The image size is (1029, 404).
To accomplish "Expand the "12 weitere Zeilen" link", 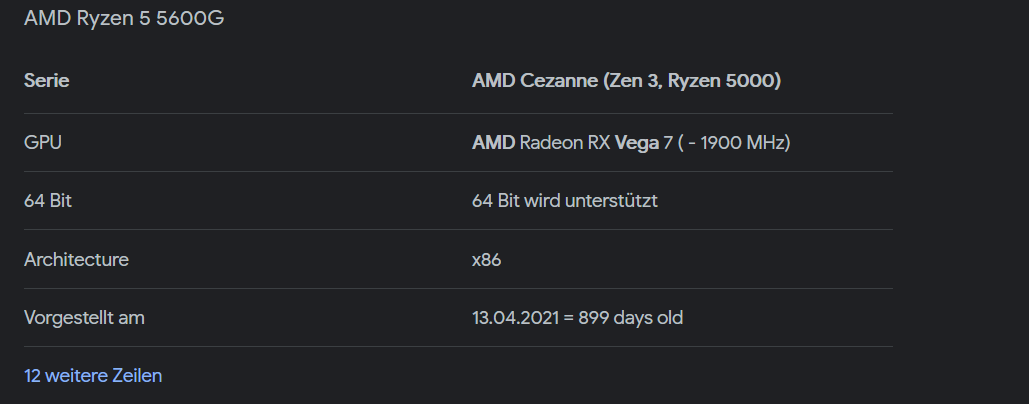I will tap(93, 376).
